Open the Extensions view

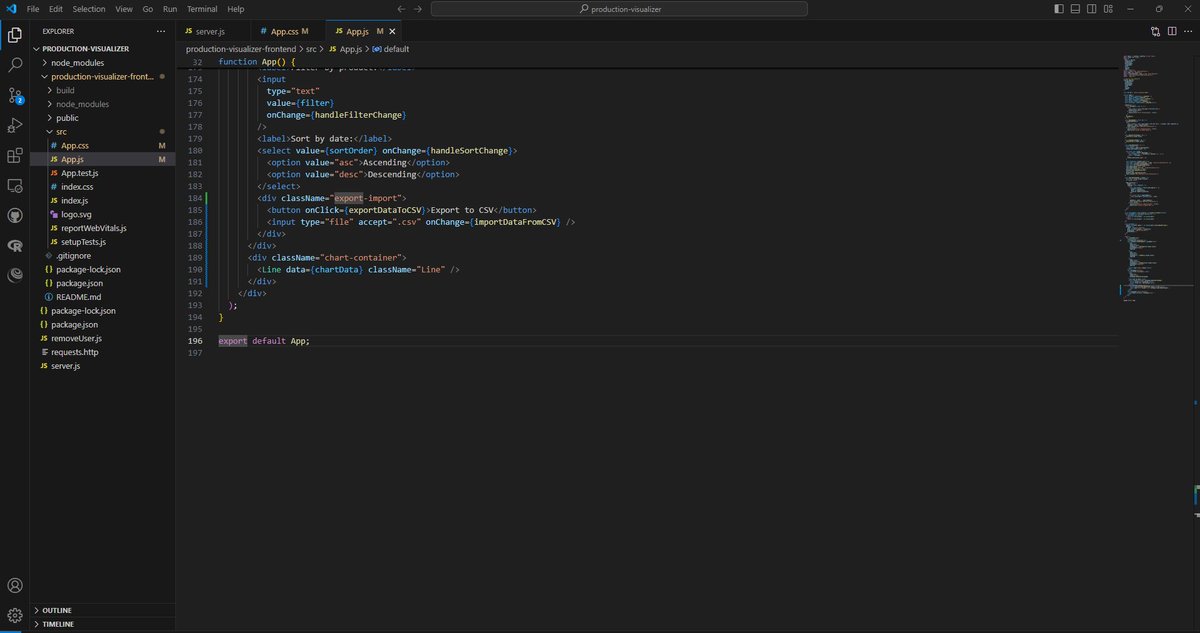click(x=14, y=156)
